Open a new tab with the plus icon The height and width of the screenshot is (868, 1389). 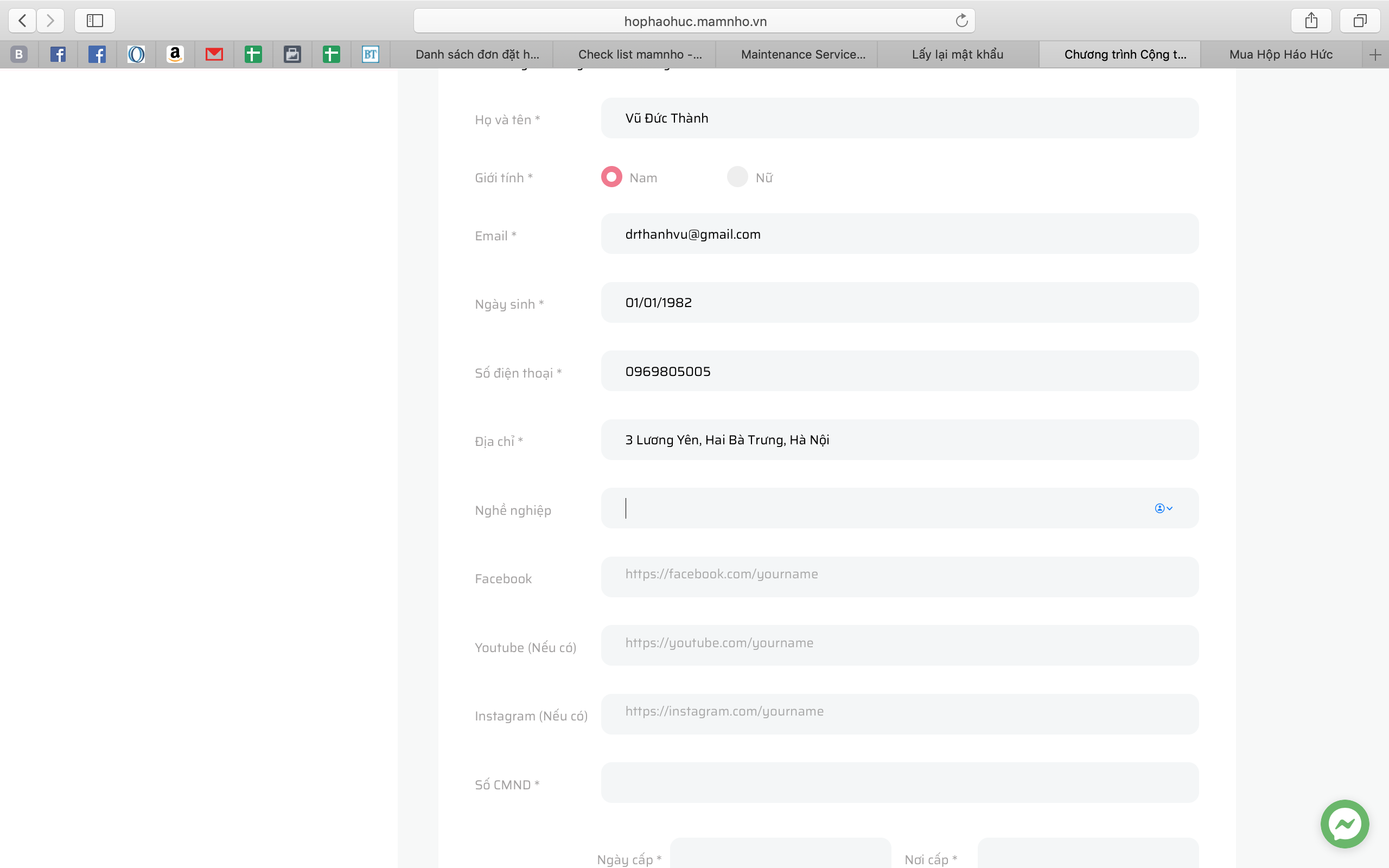(1375, 55)
